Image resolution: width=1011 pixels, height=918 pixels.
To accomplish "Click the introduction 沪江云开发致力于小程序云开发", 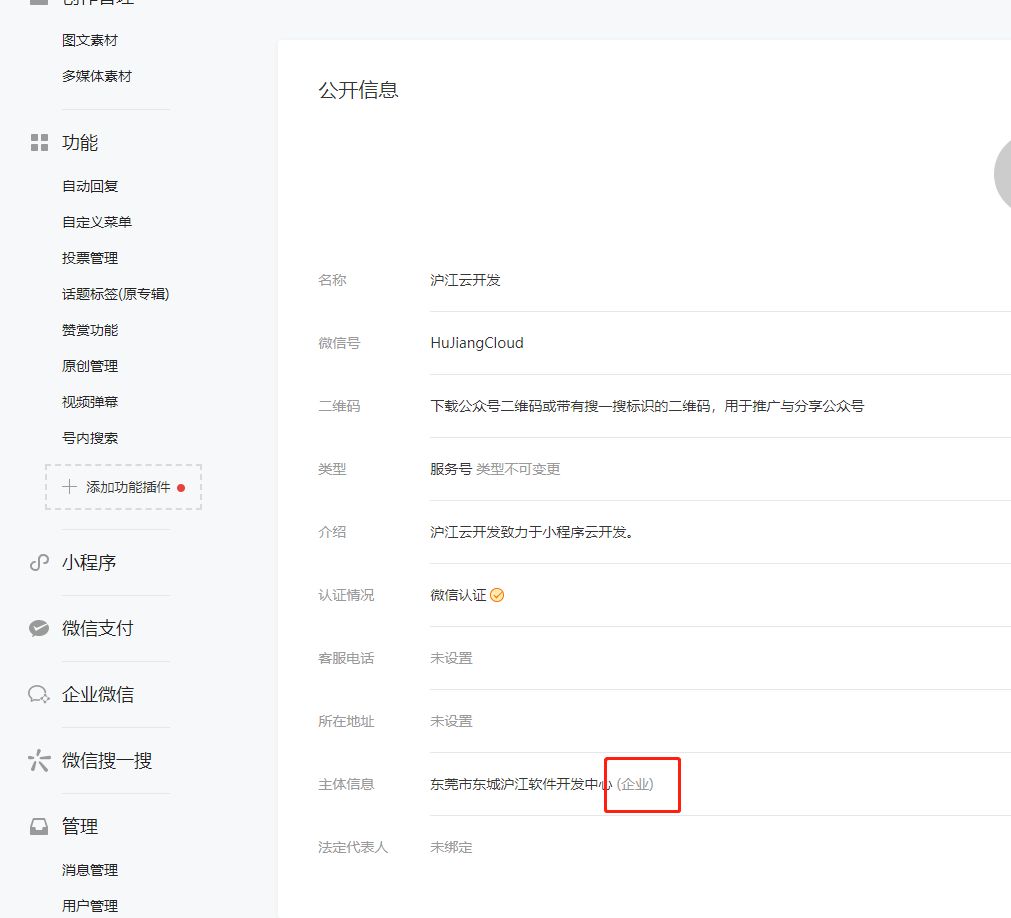I will pos(533,532).
